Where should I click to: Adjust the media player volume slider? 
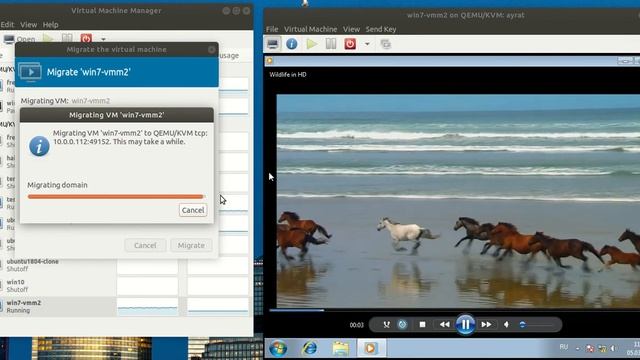tap(536, 325)
